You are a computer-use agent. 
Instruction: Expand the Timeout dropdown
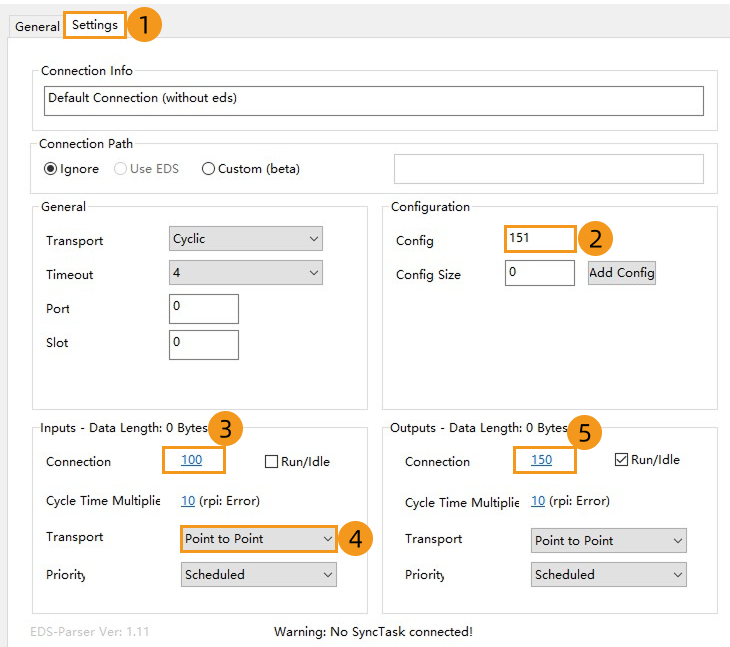click(246, 272)
